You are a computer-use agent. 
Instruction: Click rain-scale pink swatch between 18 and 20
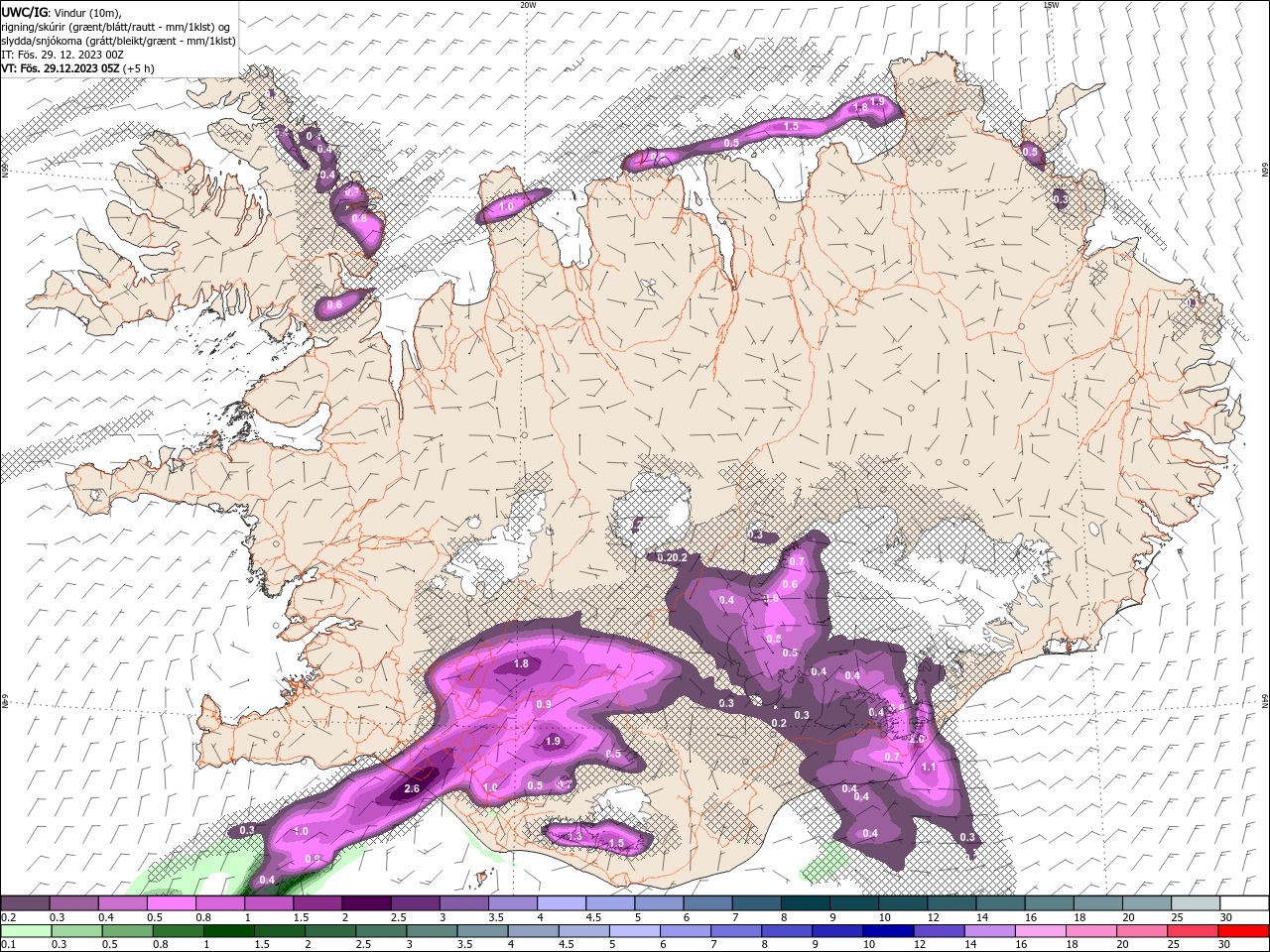[1094, 931]
